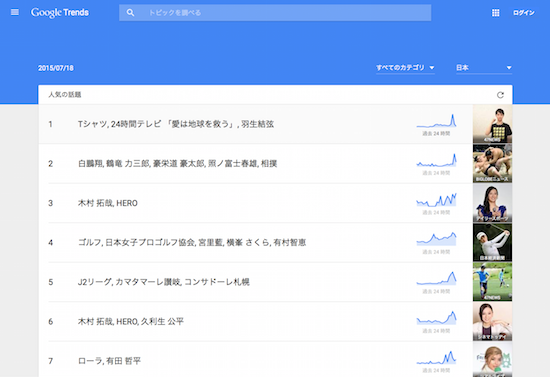Focus the topic search input field
Image resolution: width=550 pixels, height=377 pixels.
(275, 13)
